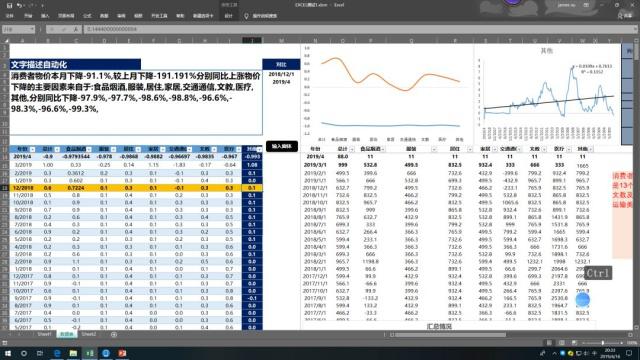Select the active 数据表 worksheet tab
This screenshot has width=640, height=360.
point(67,334)
